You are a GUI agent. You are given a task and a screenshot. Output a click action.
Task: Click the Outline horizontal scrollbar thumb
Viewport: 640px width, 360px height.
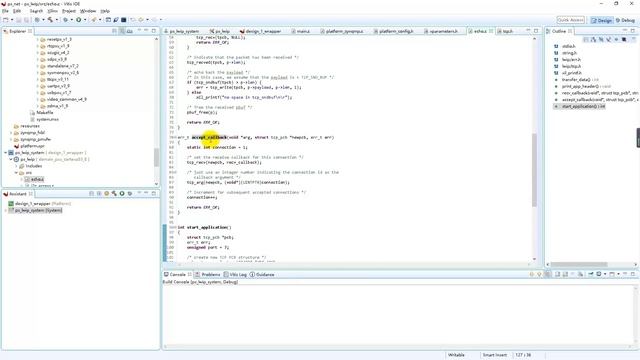click(x=579, y=264)
